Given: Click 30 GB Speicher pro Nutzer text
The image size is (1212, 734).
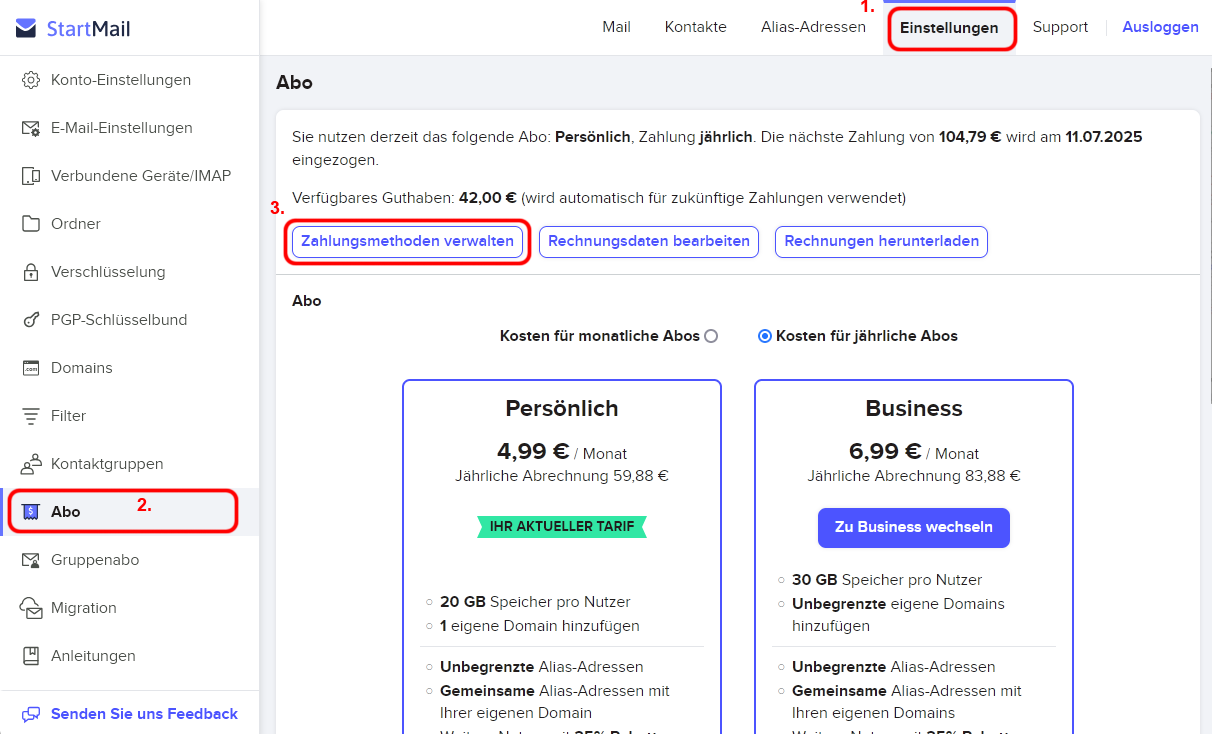Looking at the screenshot, I should tap(887, 580).
